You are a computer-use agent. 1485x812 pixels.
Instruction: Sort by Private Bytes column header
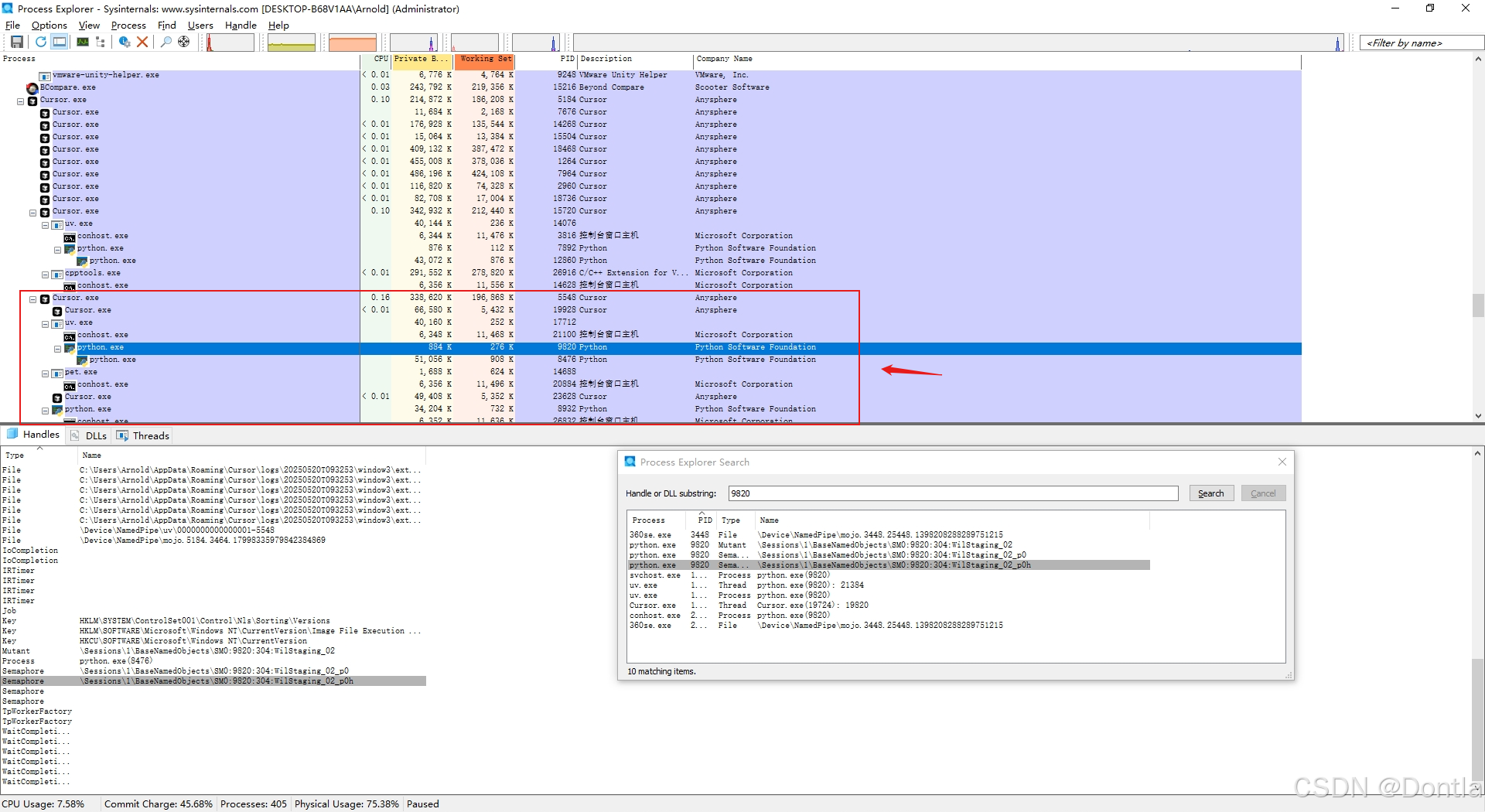[422, 59]
